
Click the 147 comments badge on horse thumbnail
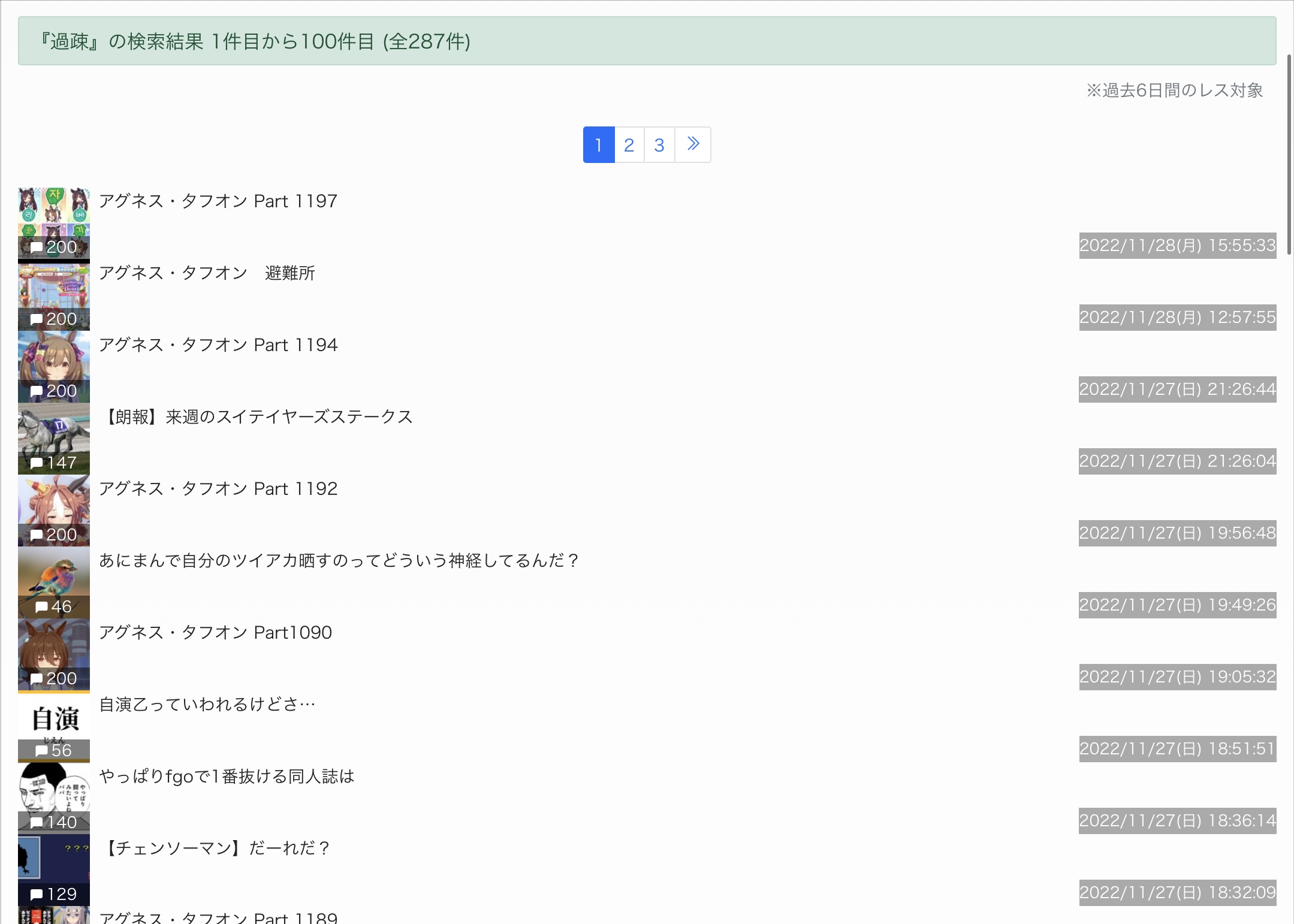click(x=54, y=463)
